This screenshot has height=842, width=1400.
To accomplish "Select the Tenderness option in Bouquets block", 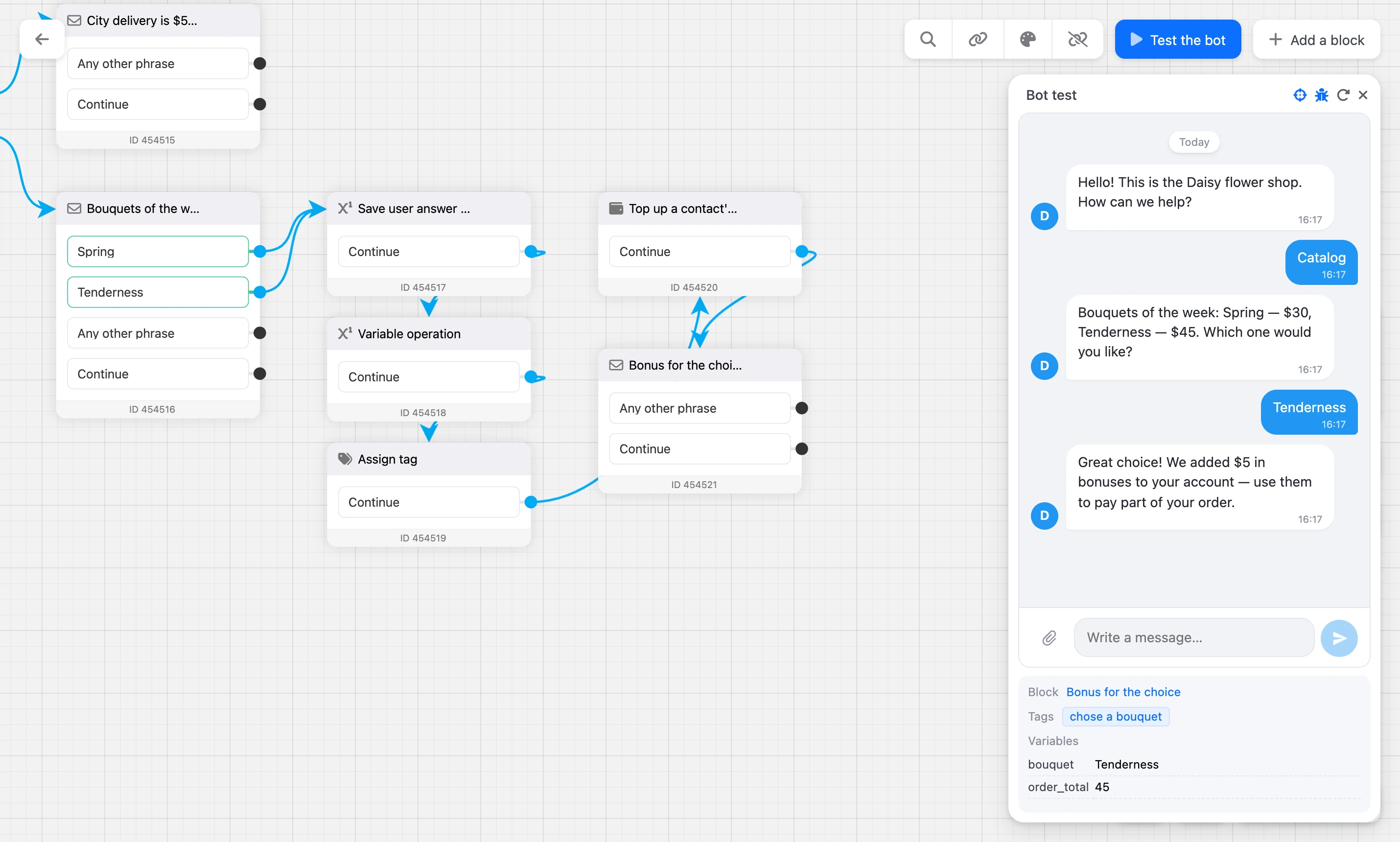I will [158, 292].
